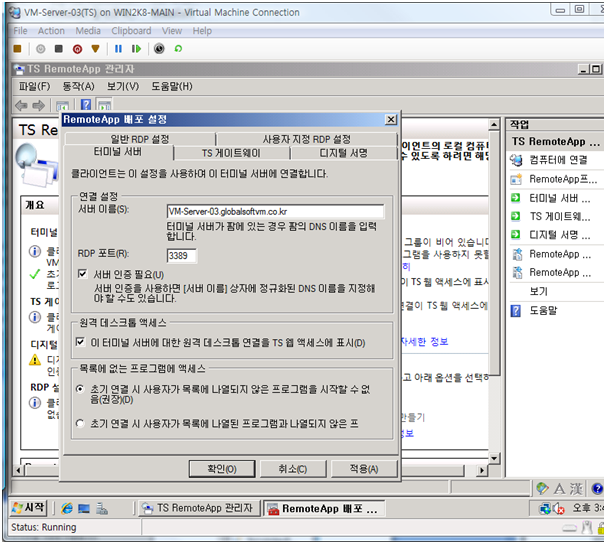Open the Media menu
The width and height of the screenshot is (606, 544).
tap(88, 31)
